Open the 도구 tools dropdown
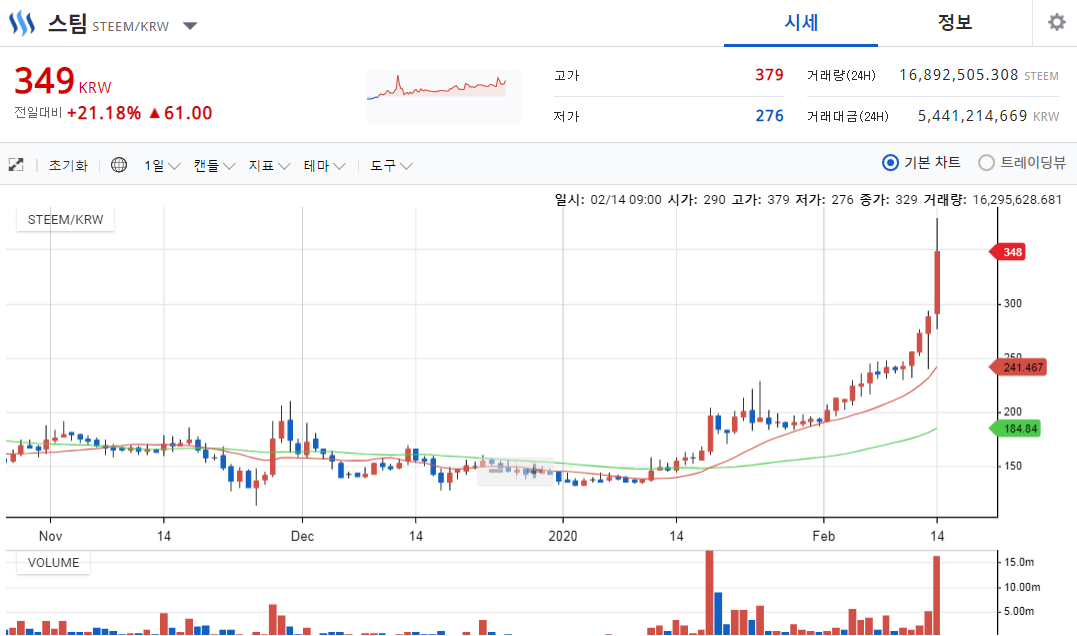This screenshot has height=636, width=1077. (391, 166)
